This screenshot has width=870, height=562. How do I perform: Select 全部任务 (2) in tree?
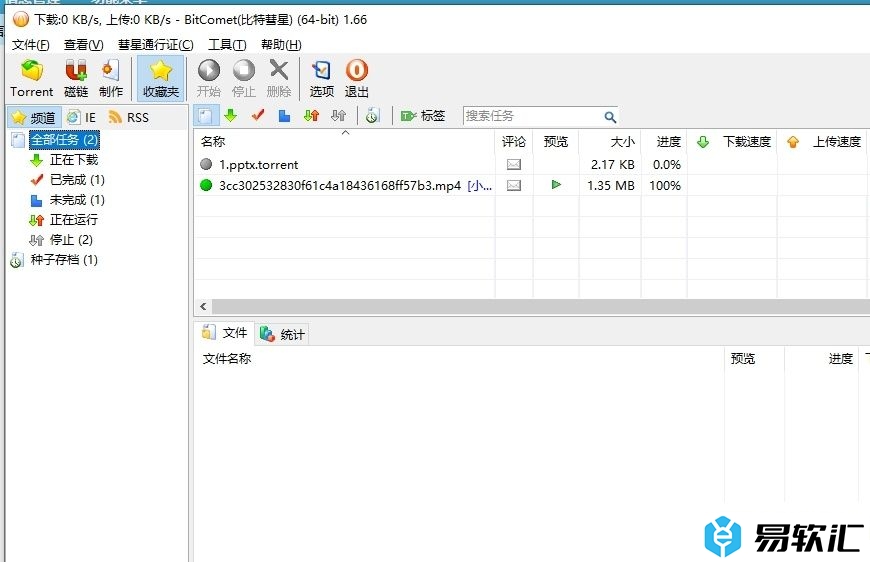pos(64,140)
